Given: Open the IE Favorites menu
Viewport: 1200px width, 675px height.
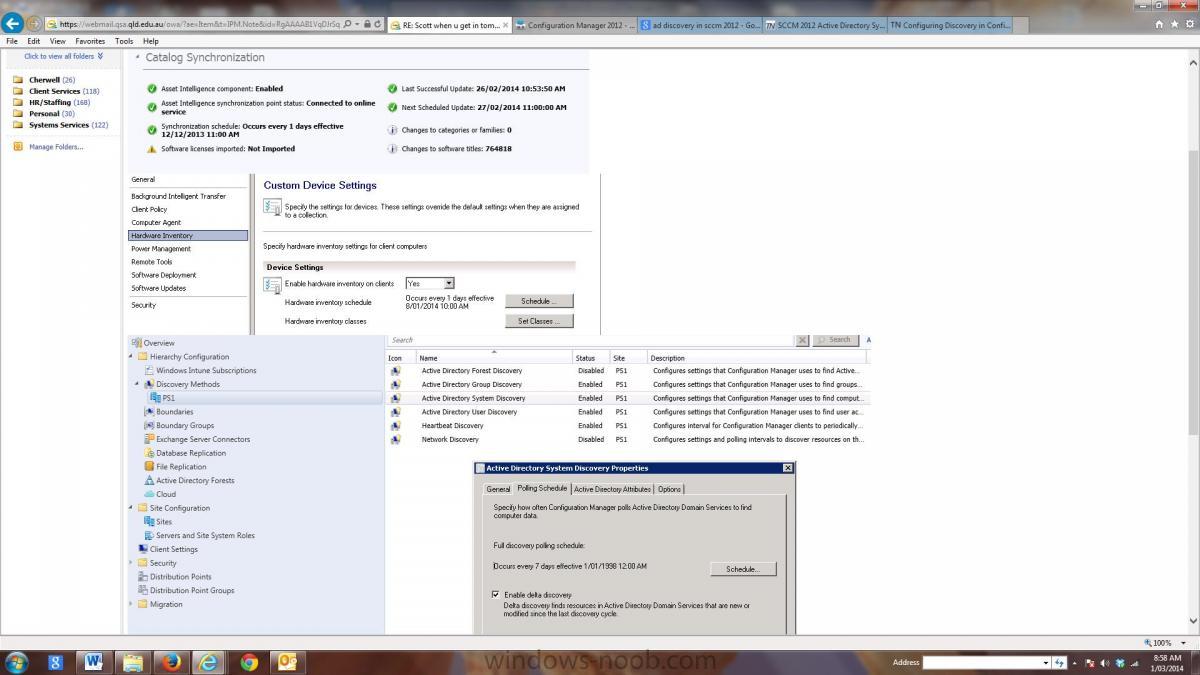Looking at the screenshot, I should click(90, 41).
